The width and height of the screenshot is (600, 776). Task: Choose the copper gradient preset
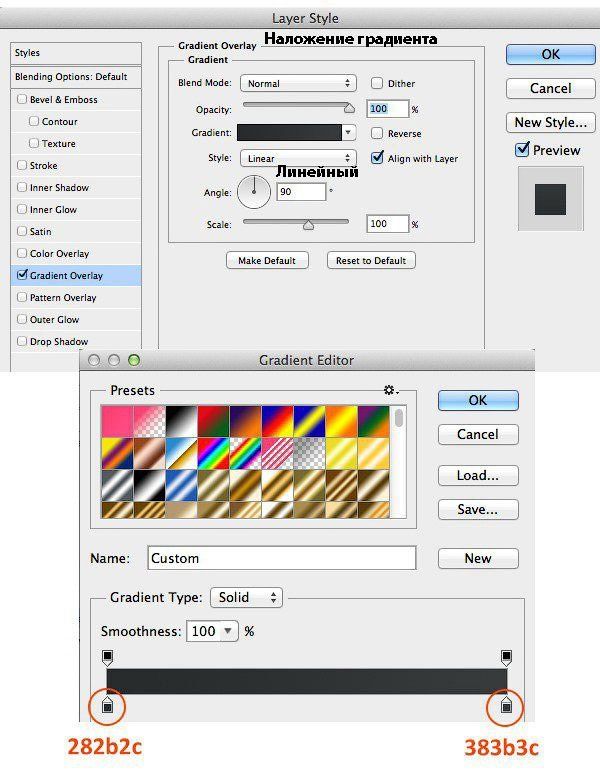pos(150,453)
